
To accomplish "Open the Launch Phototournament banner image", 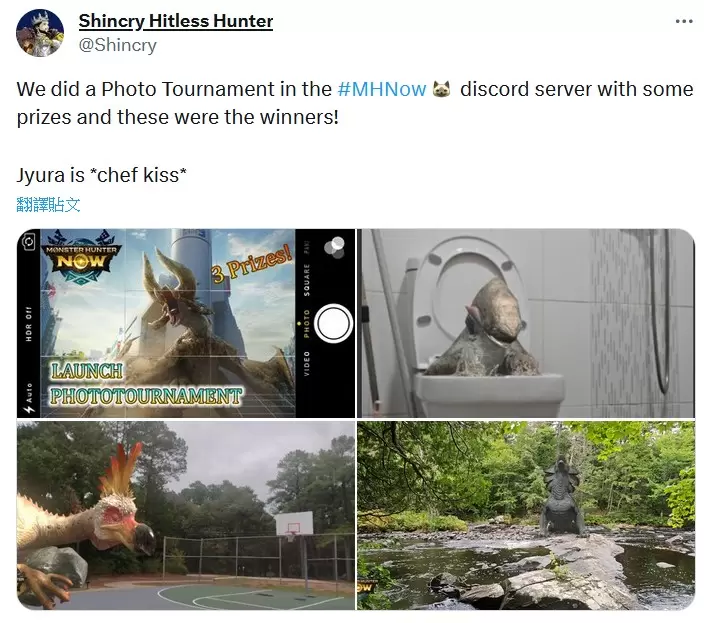I will [186, 323].
